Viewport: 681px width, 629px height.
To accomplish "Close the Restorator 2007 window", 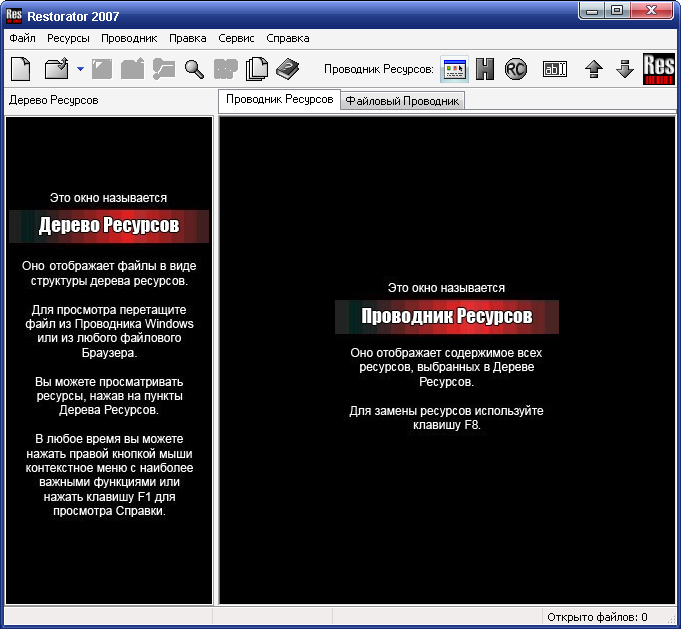I will pyautogui.click(x=651, y=10).
